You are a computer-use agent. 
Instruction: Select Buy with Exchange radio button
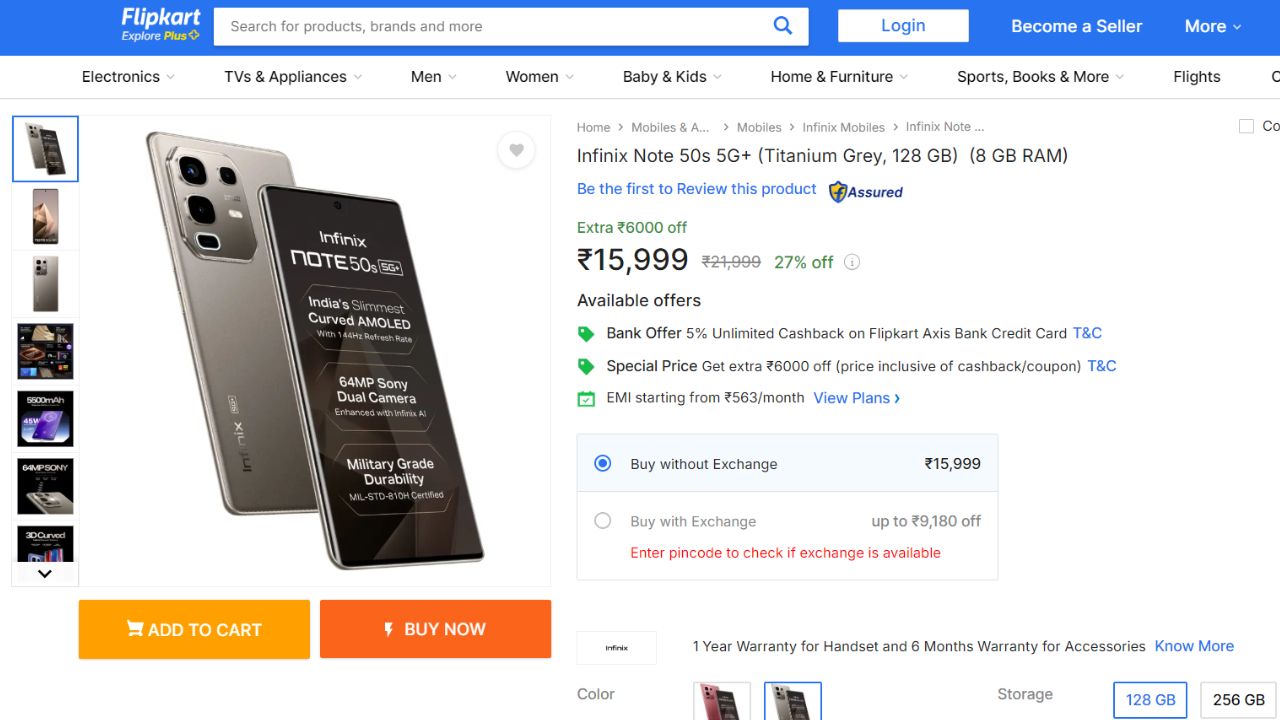pos(602,521)
